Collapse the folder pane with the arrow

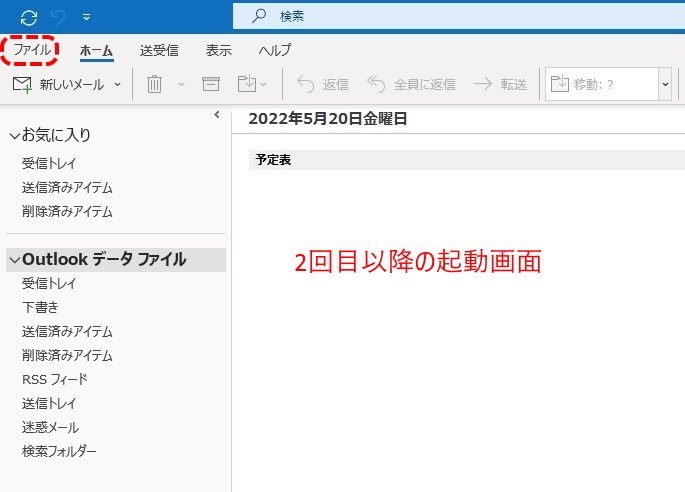click(x=217, y=115)
